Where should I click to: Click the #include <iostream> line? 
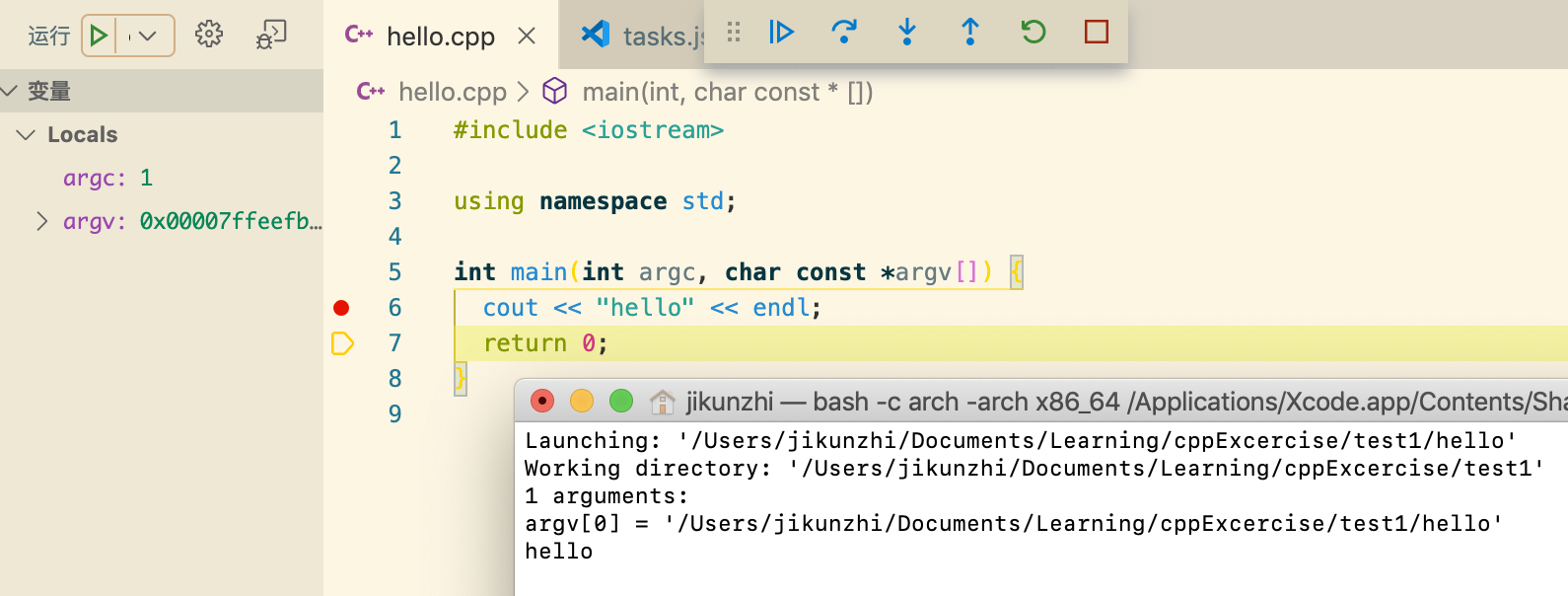tap(589, 130)
